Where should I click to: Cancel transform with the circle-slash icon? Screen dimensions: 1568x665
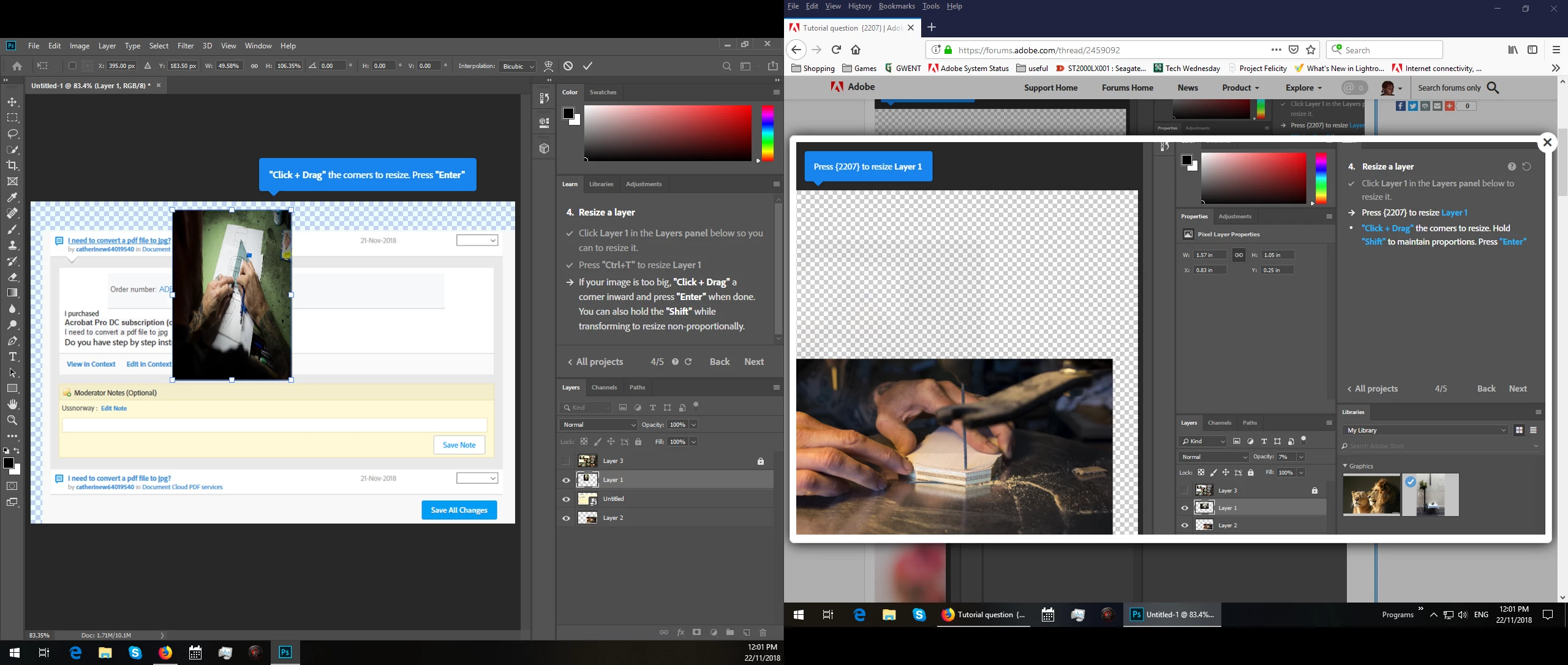coord(568,66)
